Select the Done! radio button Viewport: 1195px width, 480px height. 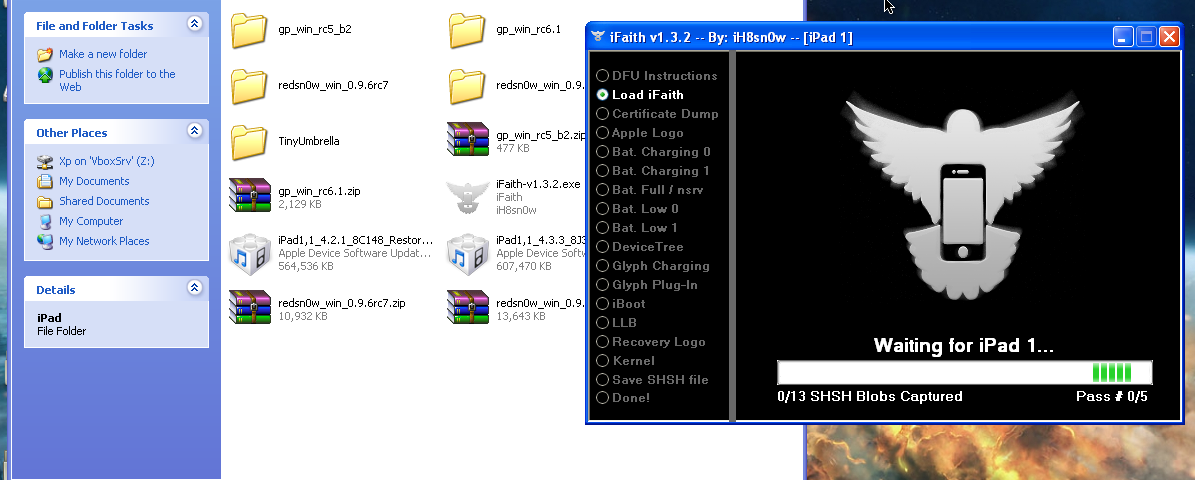pyautogui.click(x=602, y=398)
